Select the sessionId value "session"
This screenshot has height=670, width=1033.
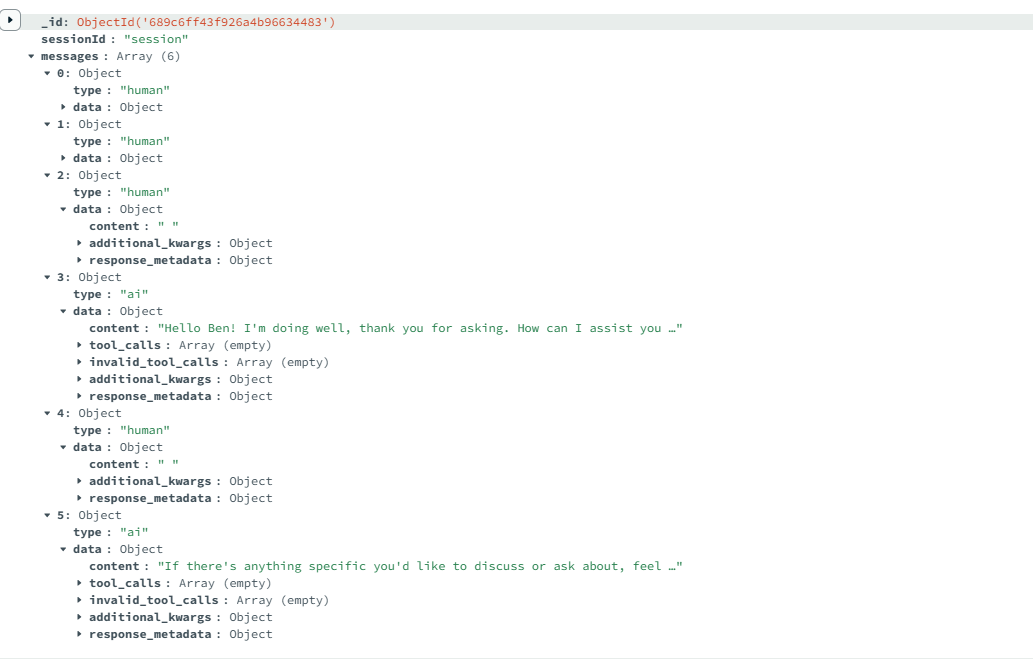pyautogui.click(x=156, y=39)
